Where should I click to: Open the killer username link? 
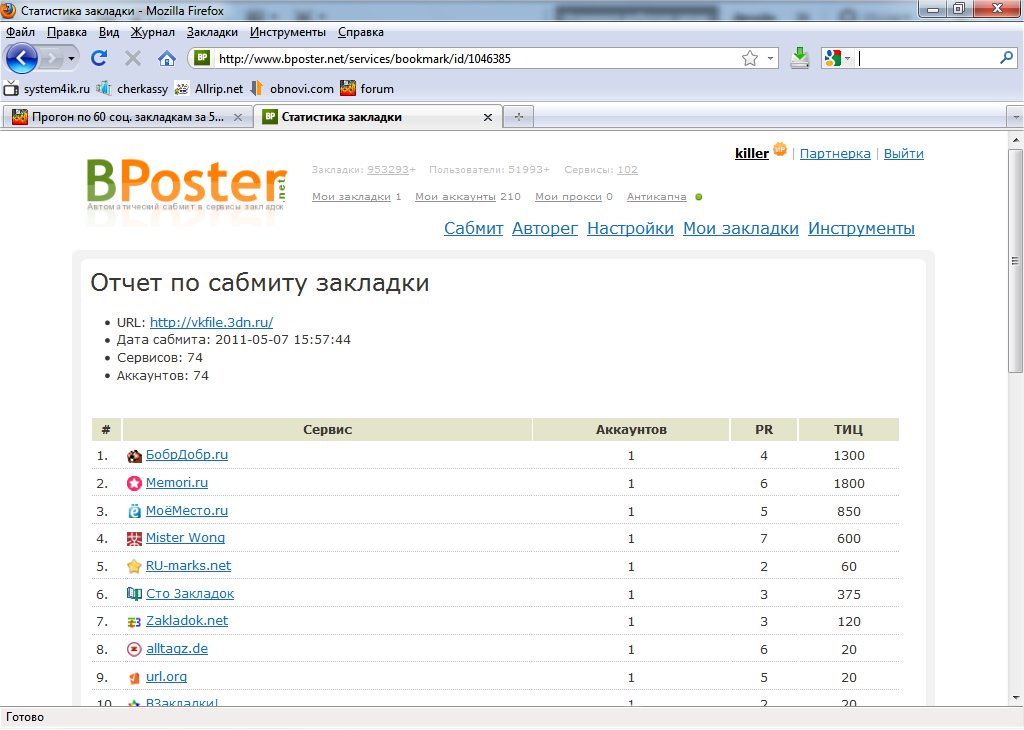[x=752, y=153]
